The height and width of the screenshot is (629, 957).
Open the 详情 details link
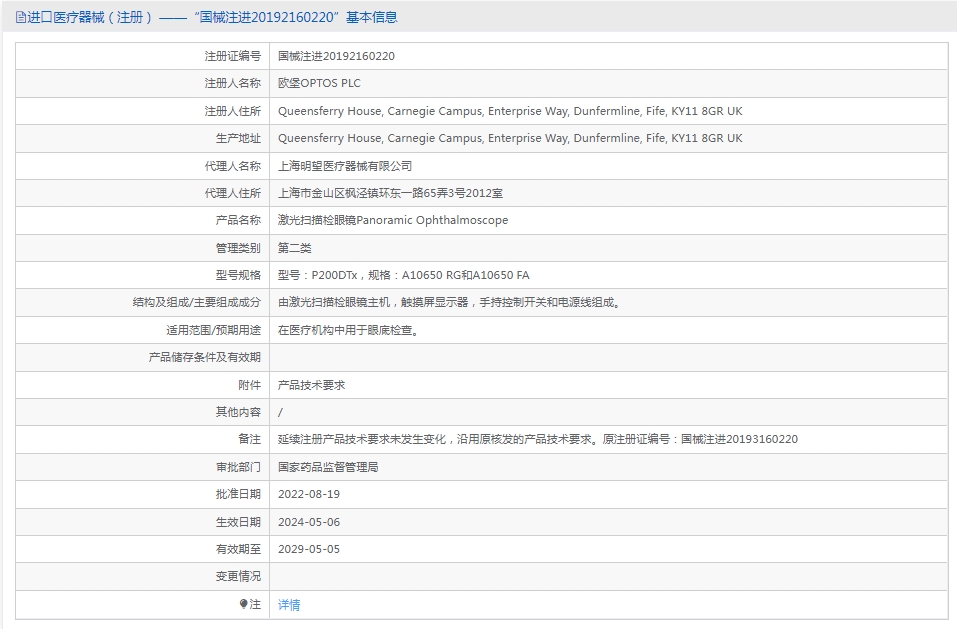289,605
